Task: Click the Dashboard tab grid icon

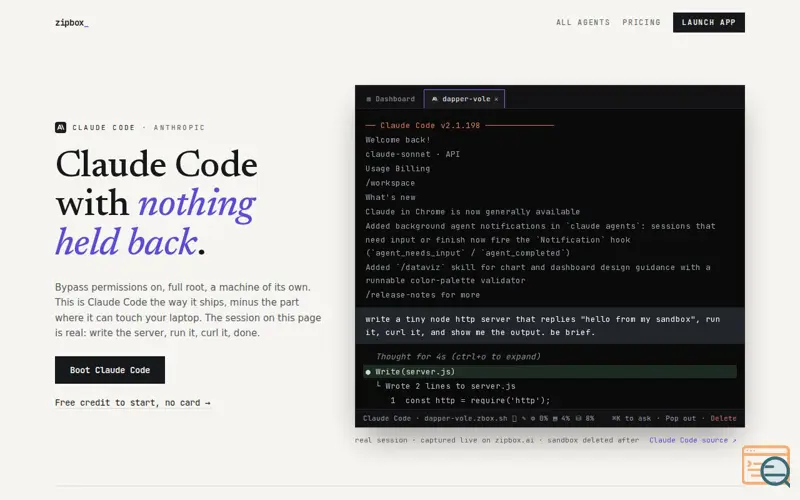Action: pos(368,99)
